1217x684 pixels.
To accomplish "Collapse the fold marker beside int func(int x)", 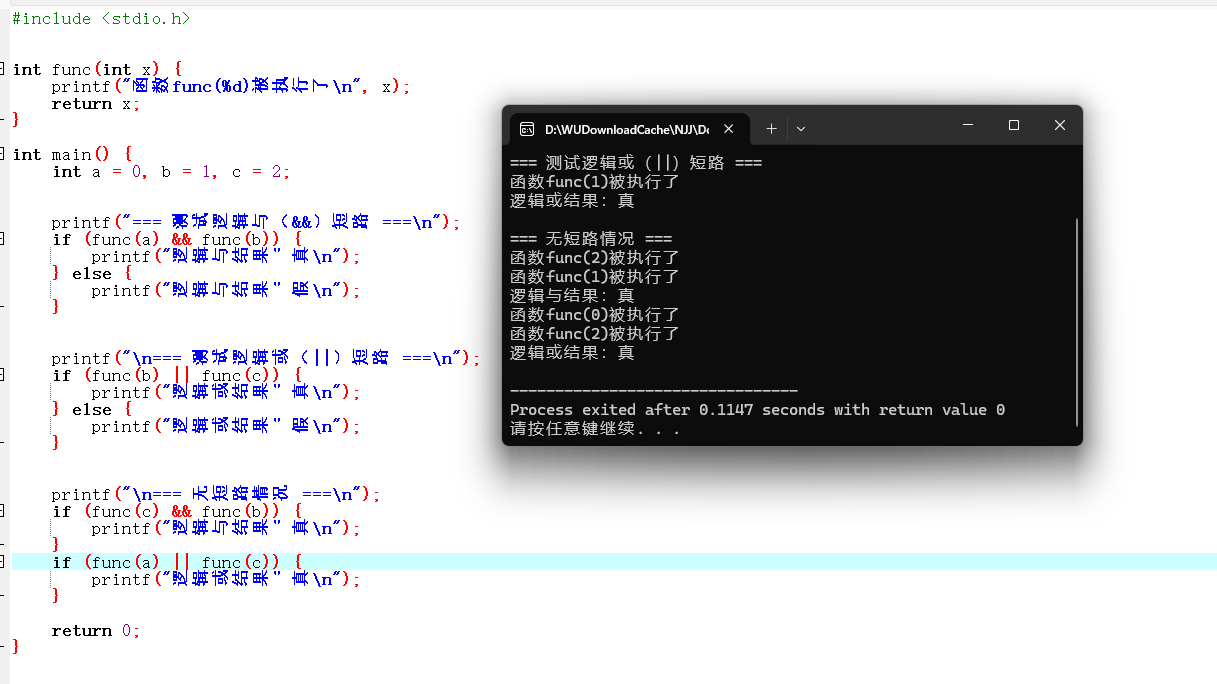I will [x=2, y=69].
